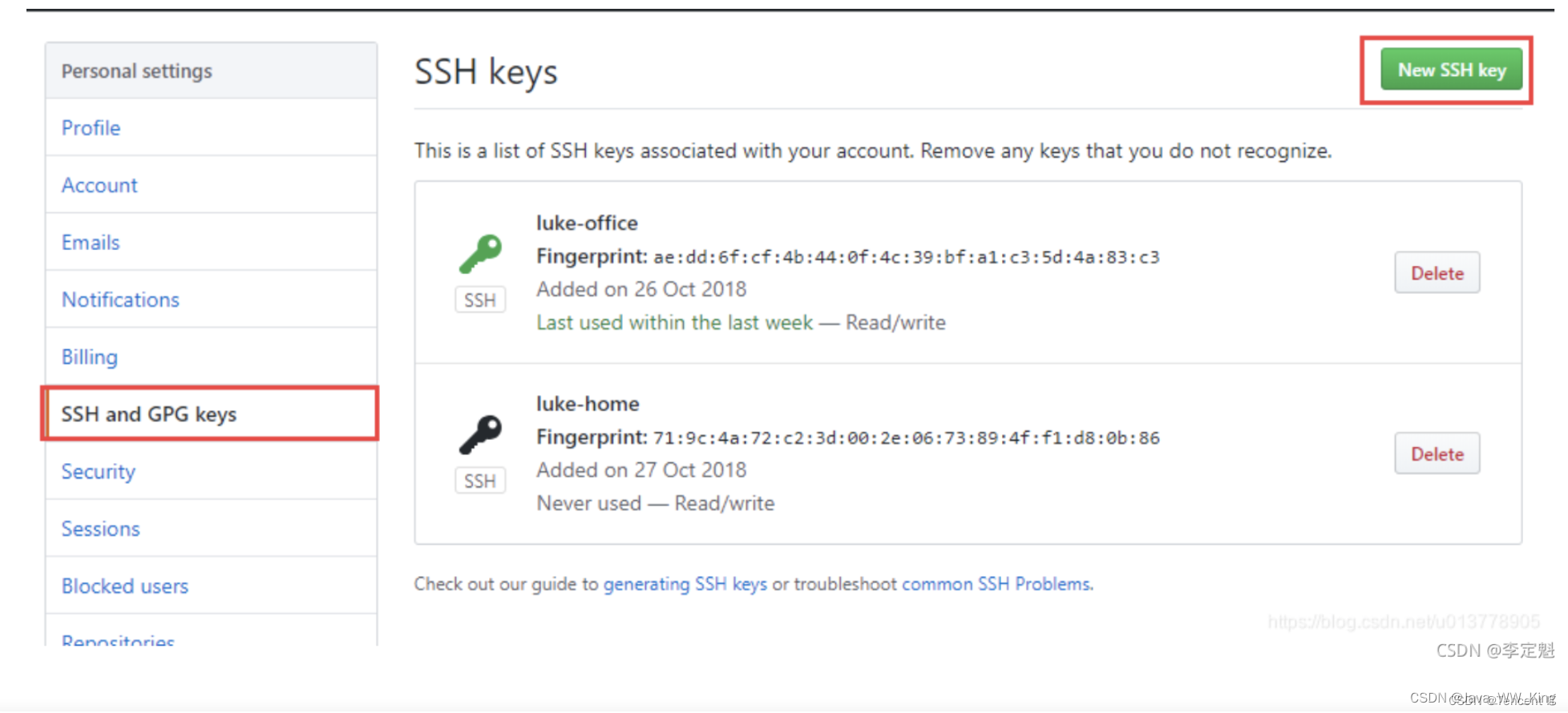Open common SSH Problems troubleshooting link
Image resolution: width=1568 pixels, height=713 pixels.
tap(996, 584)
